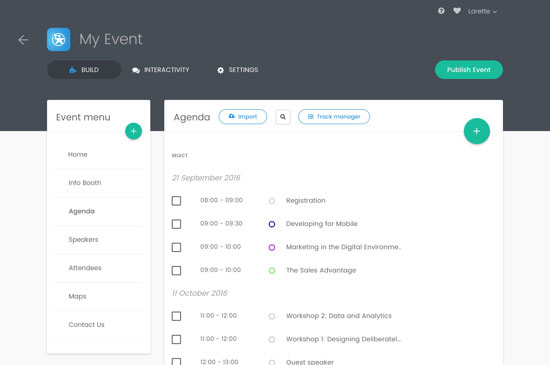Viewport: 550px width, 365px height.
Task: Check the Registration session checkbox
Action: click(176, 201)
